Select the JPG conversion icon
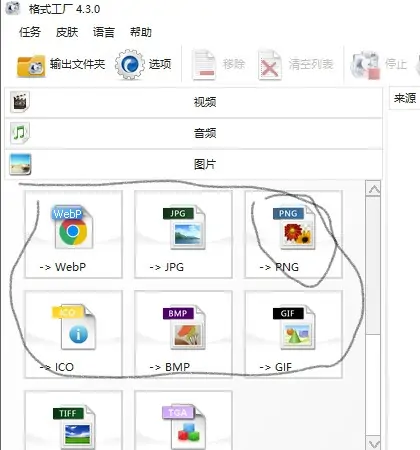Viewport: 420px width, 450px height. click(x=184, y=227)
